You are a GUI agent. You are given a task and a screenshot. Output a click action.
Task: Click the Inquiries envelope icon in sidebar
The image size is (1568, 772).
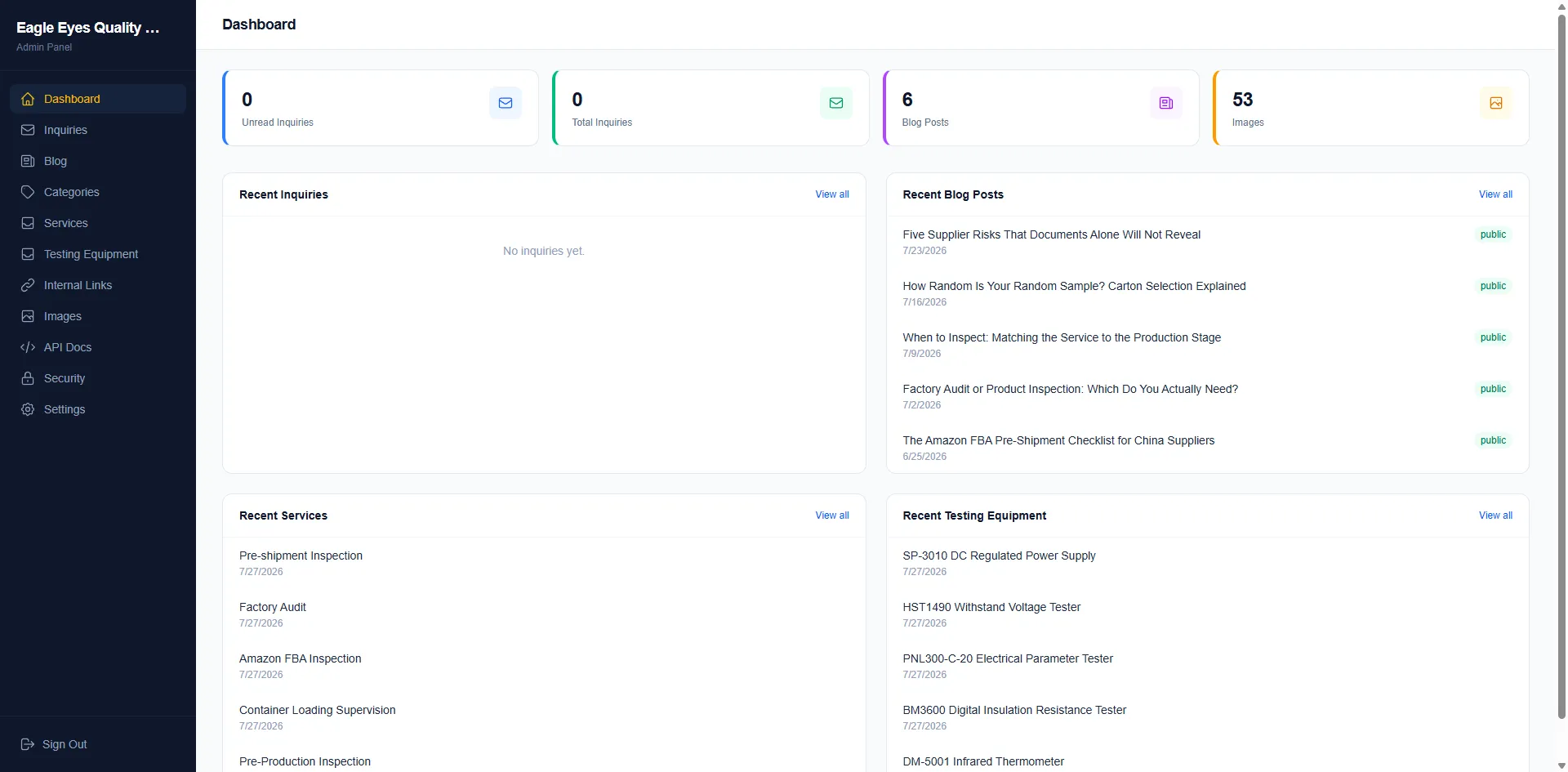(x=28, y=130)
